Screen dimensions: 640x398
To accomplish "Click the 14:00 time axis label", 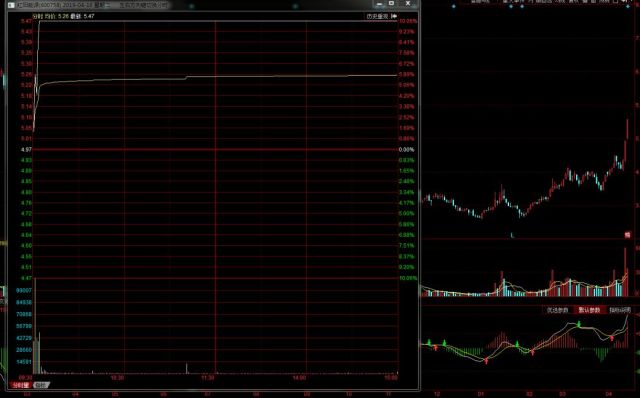I will click(299, 378).
